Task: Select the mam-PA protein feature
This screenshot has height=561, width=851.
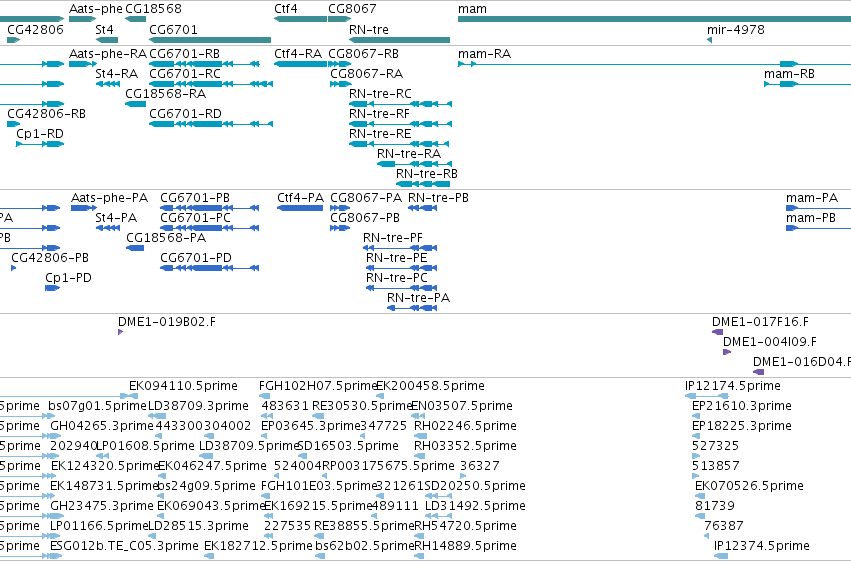Action: coord(818,208)
